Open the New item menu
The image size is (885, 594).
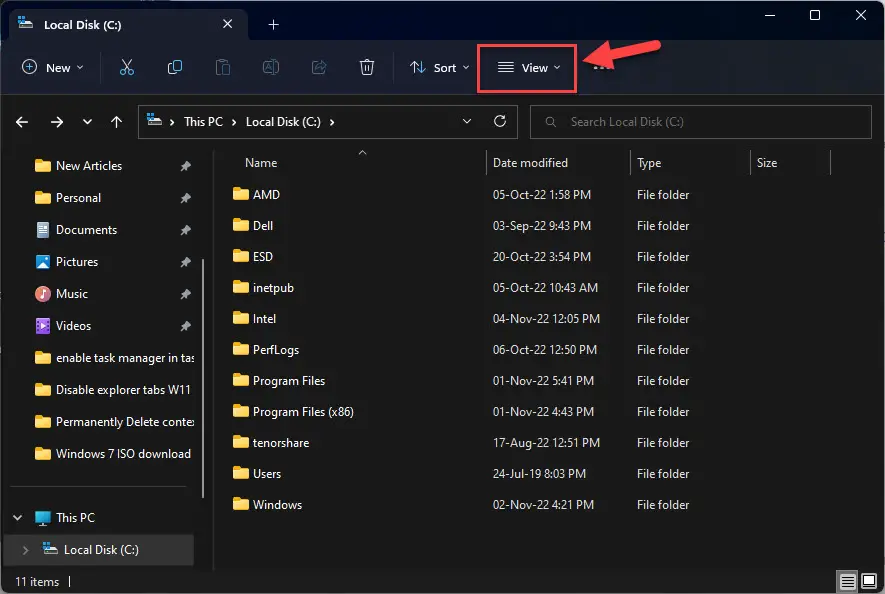(x=52, y=67)
